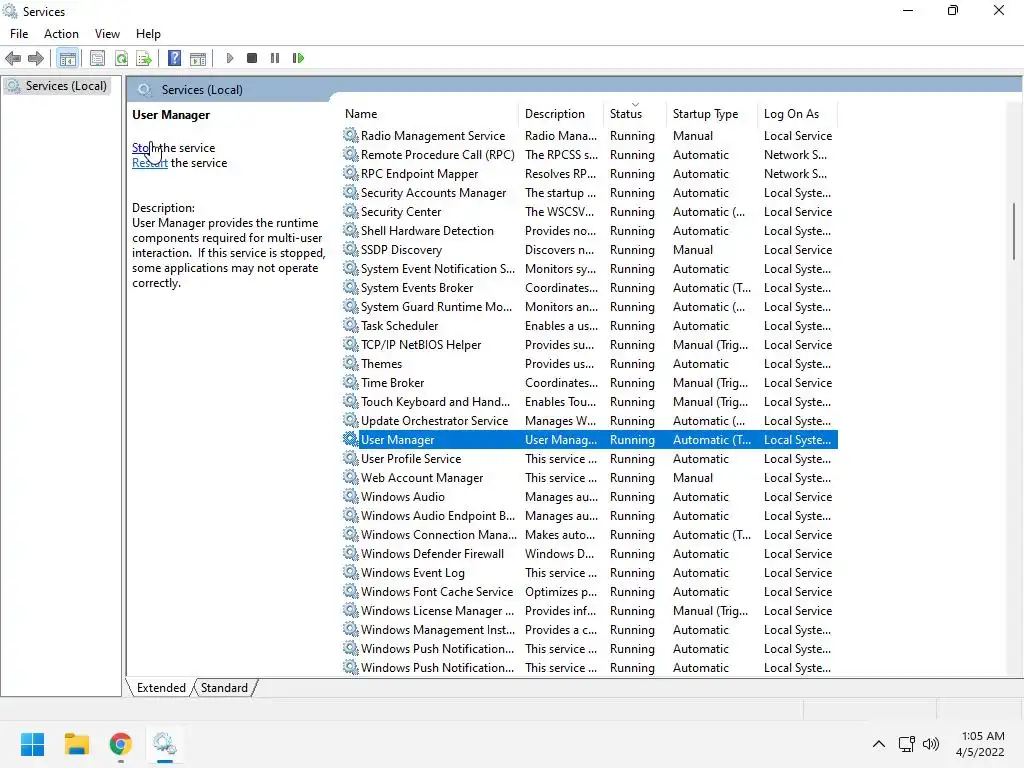Select the Windows Event Log gear icon
Image resolution: width=1024 pixels, height=768 pixels.
[351, 573]
